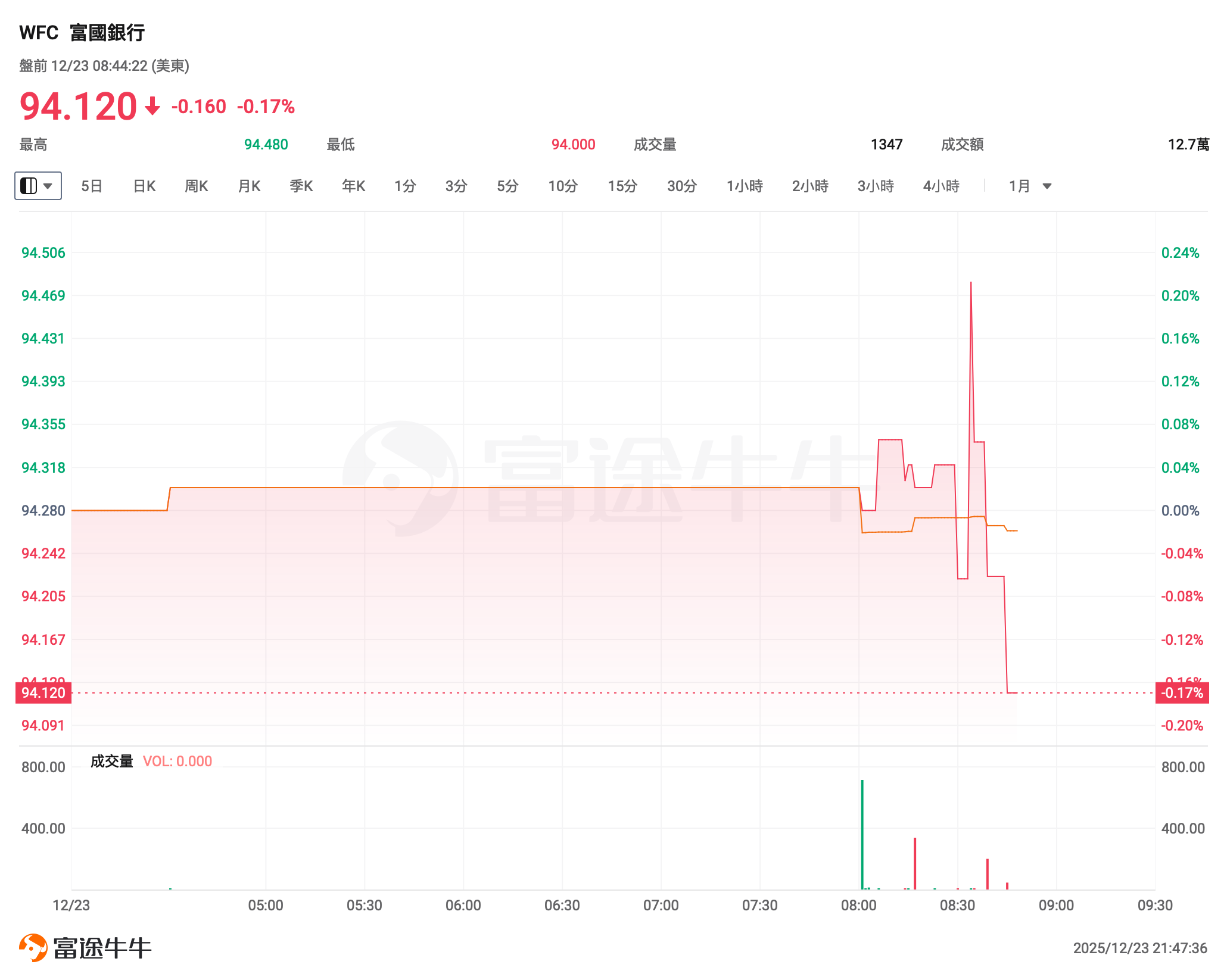The image size is (1227, 980).
Task: Choose the 1分 one-minute interval
Action: (405, 186)
